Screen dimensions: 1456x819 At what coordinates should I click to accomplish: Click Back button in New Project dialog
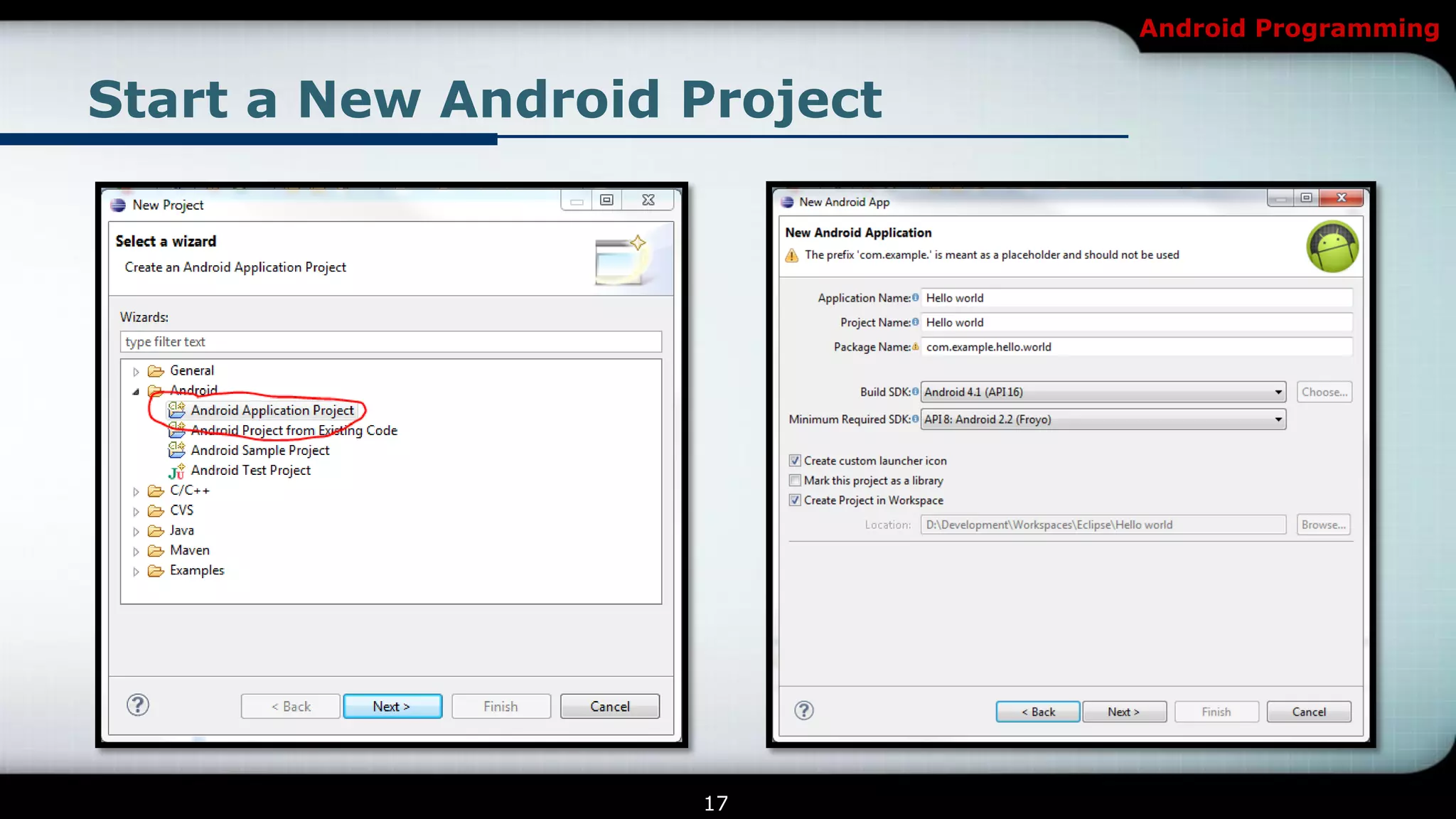291,707
